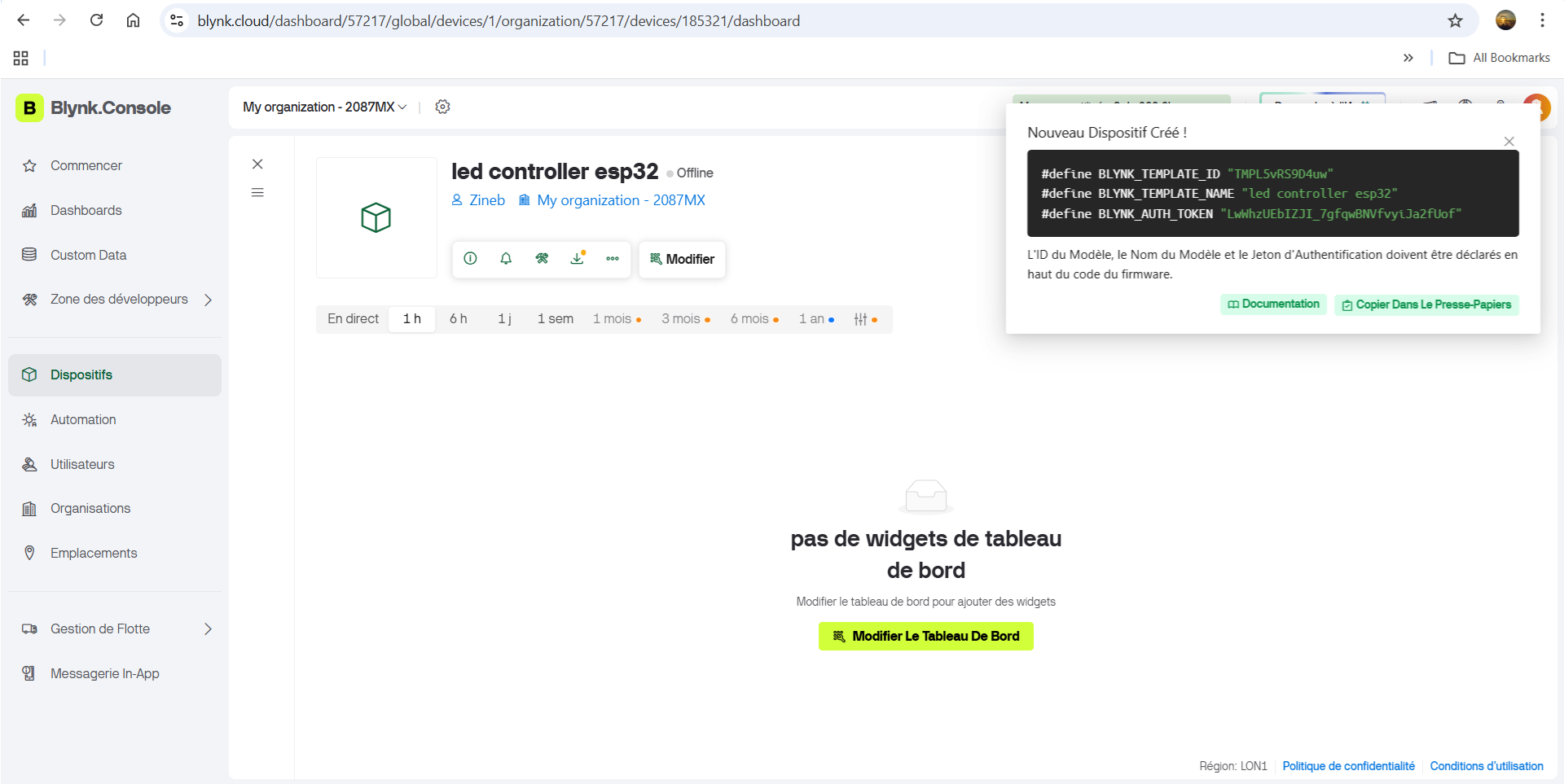The width and height of the screenshot is (1564, 784).
Task: Open the device list hamburger icon
Action: 257,193
